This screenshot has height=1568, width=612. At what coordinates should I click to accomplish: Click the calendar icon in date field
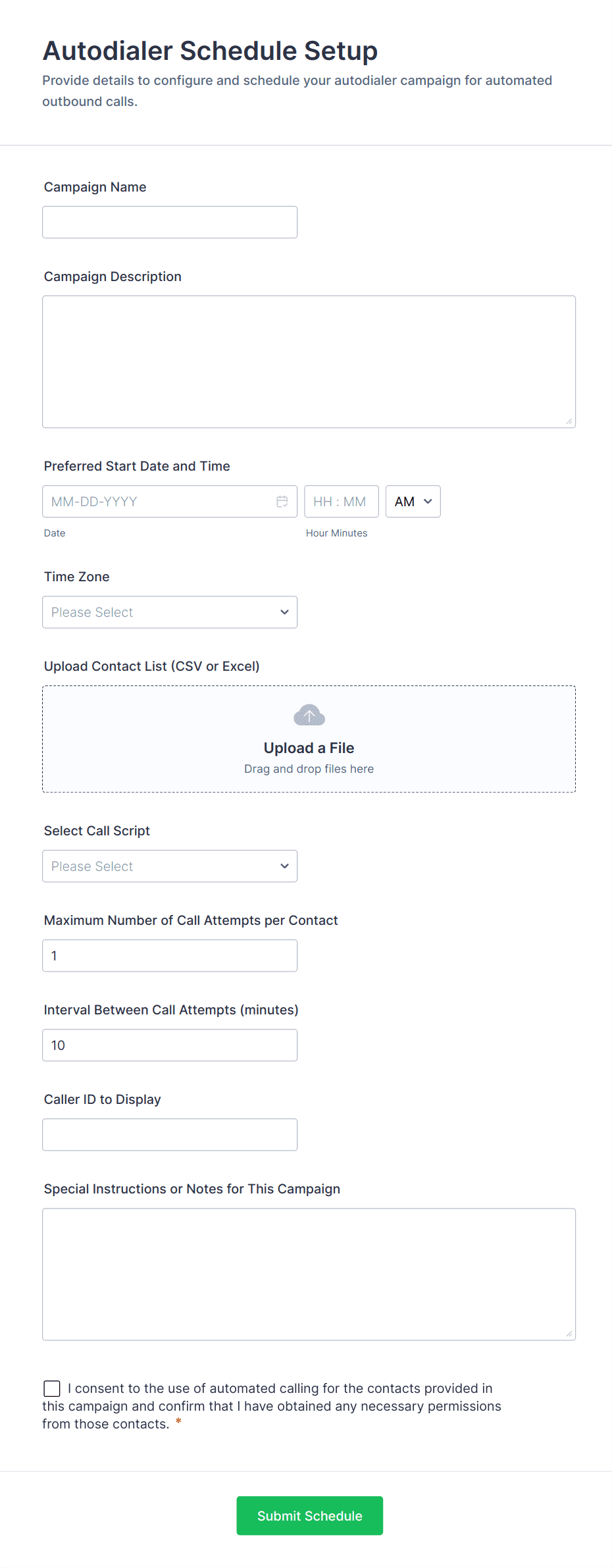[x=282, y=502]
